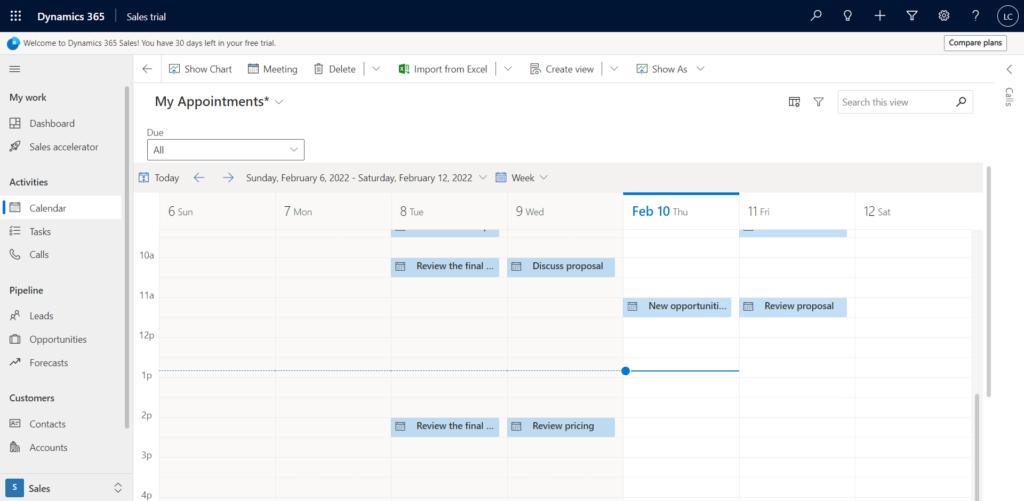Open Calls in the sidebar
Screen dimensions: 1024x501
(x=61, y=255)
